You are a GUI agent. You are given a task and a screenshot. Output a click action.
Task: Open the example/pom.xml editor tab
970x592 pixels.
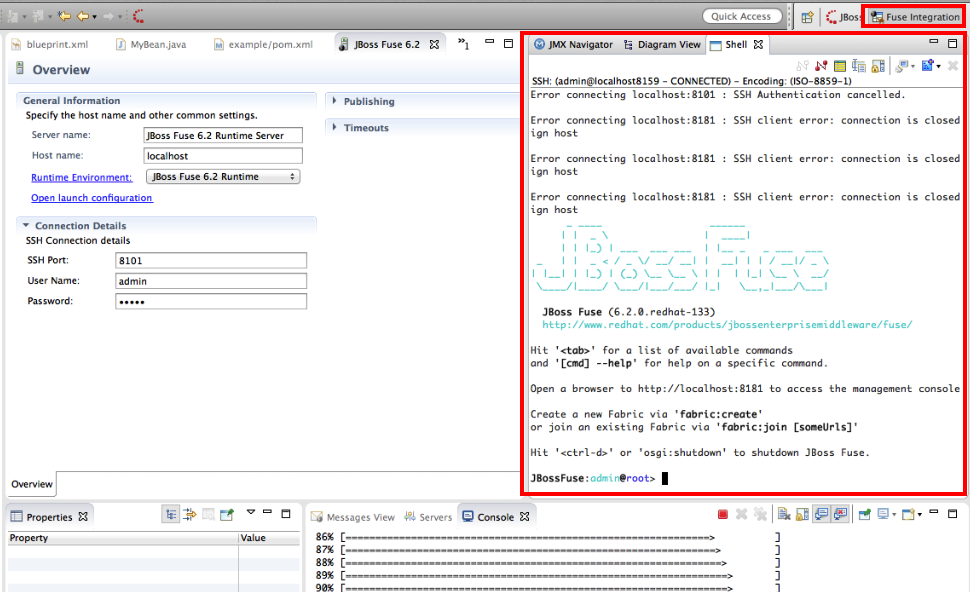coord(264,45)
